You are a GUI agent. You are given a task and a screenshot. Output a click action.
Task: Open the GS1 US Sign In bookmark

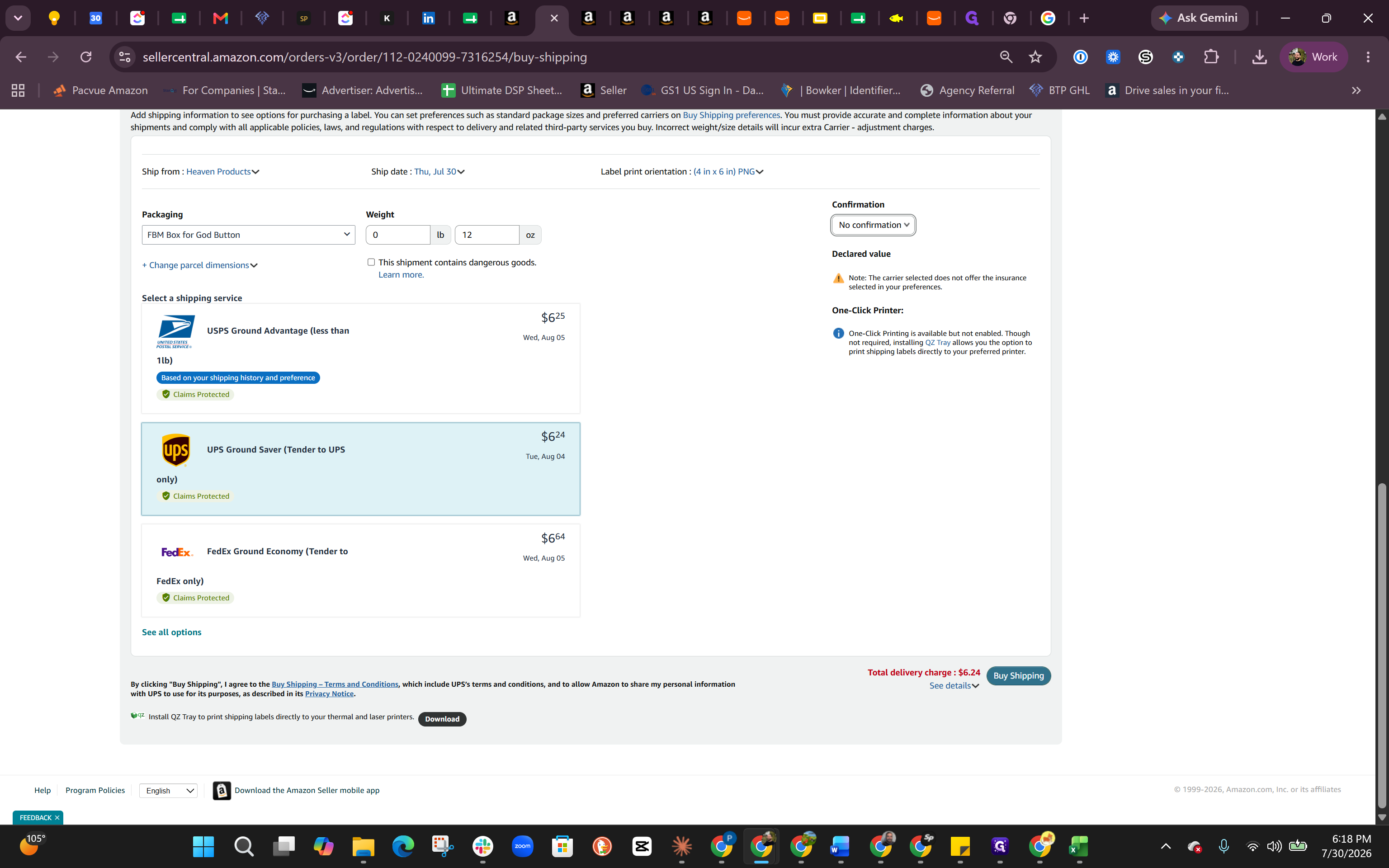[703, 90]
